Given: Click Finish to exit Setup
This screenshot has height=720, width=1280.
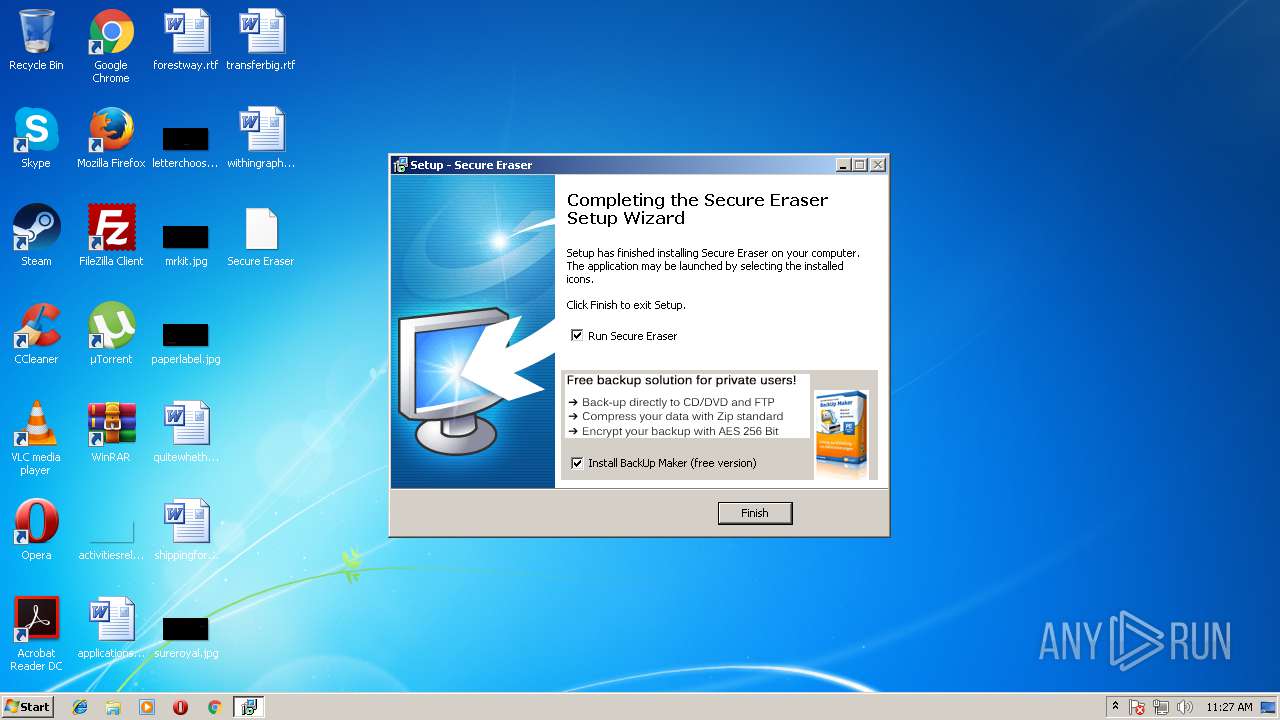Looking at the screenshot, I should (755, 513).
